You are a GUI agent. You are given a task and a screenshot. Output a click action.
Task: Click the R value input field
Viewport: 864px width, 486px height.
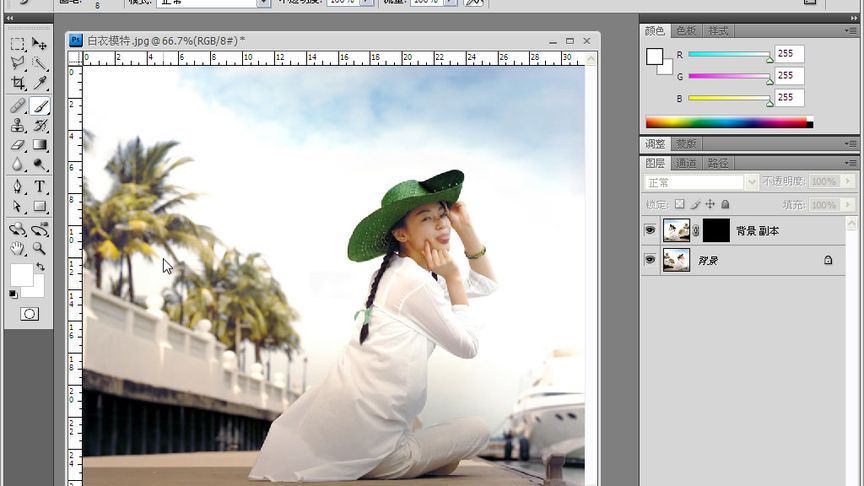[788, 54]
